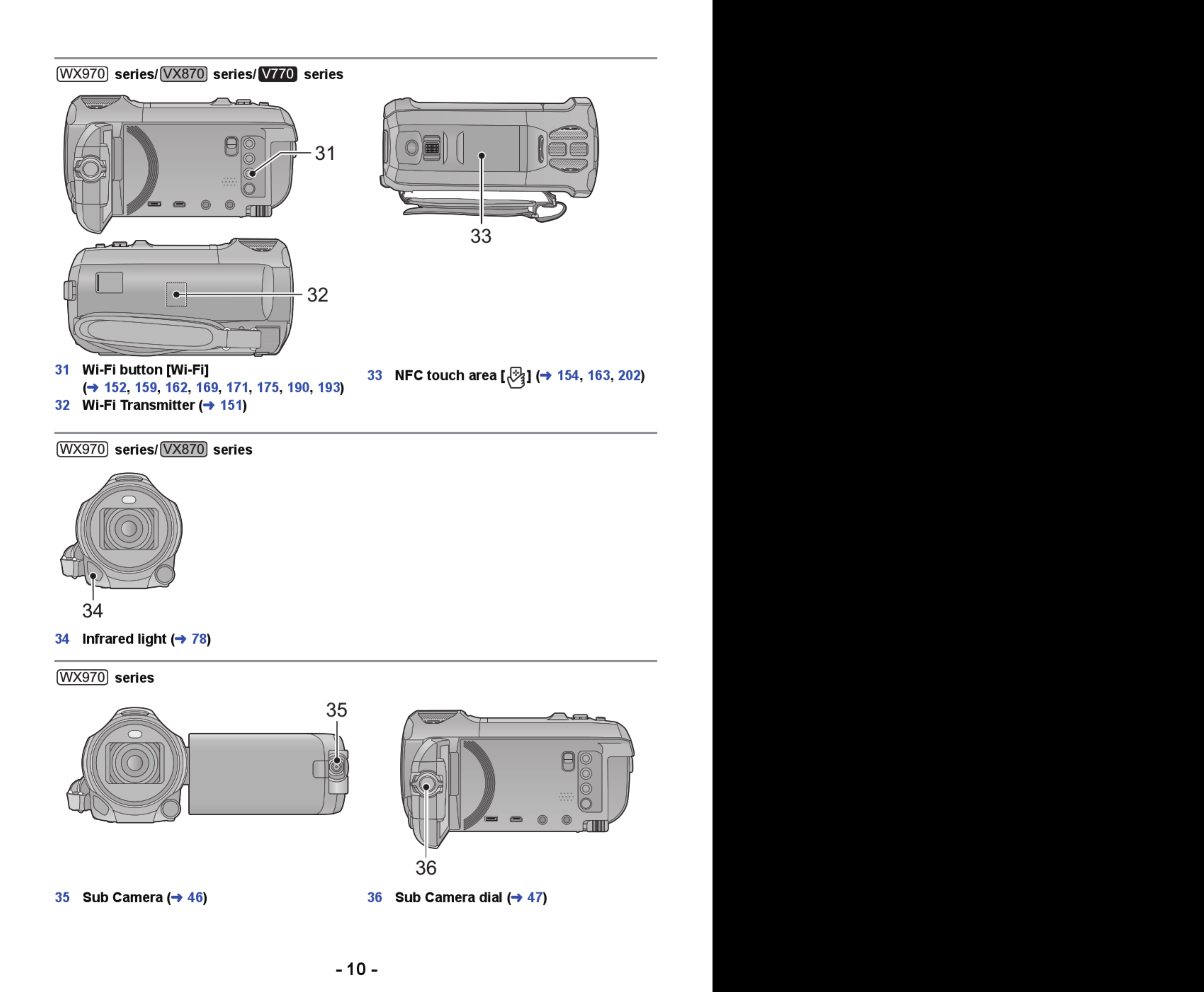The width and height of the screenshot is (1204, 992).
Task: Go to page 193 link
Action: tap(329, 387)
